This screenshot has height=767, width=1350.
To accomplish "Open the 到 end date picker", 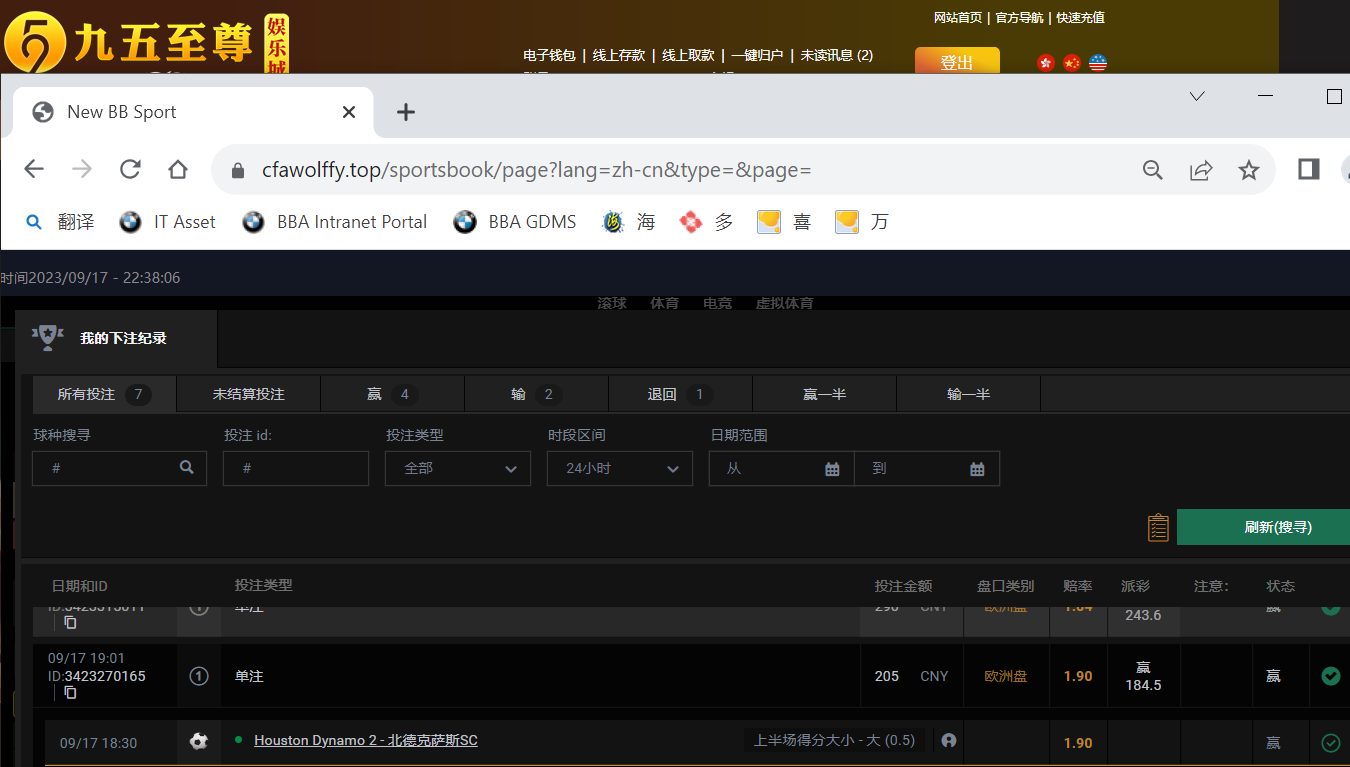I will [927, 468].
